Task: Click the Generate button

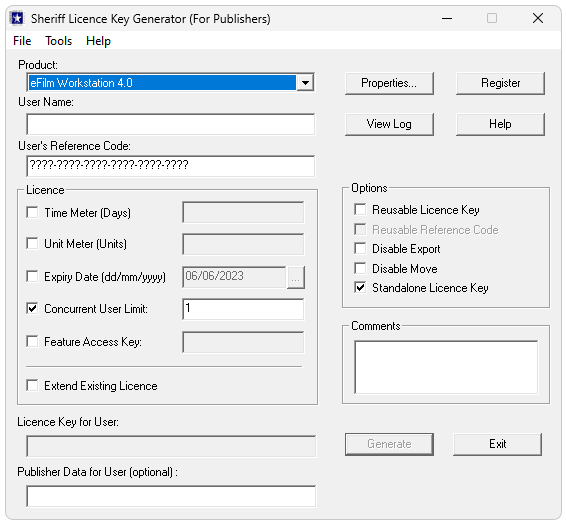Action: pos(389,444)
